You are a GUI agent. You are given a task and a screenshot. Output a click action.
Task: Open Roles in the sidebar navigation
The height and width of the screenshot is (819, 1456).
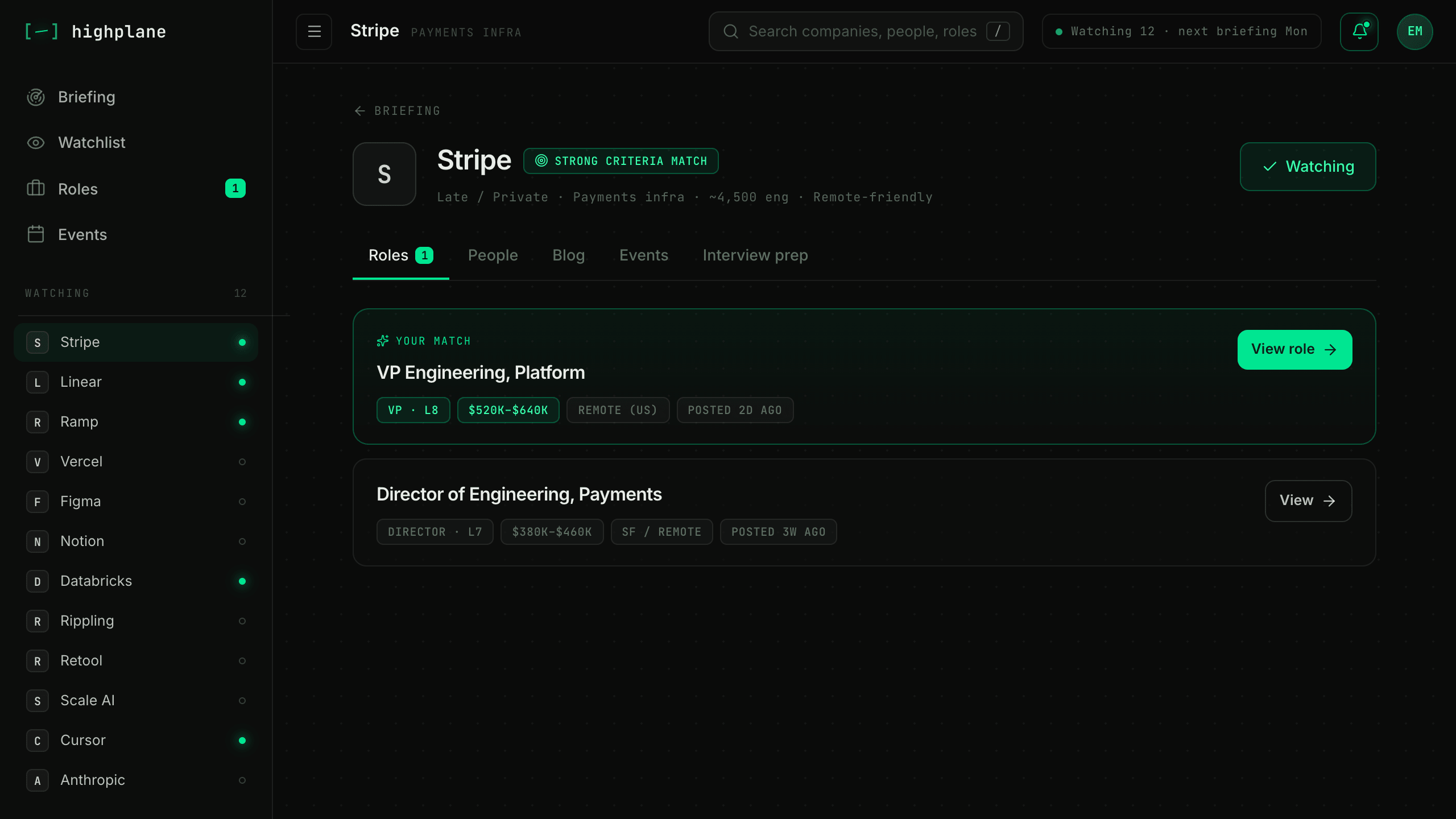(x=136, y=188)
